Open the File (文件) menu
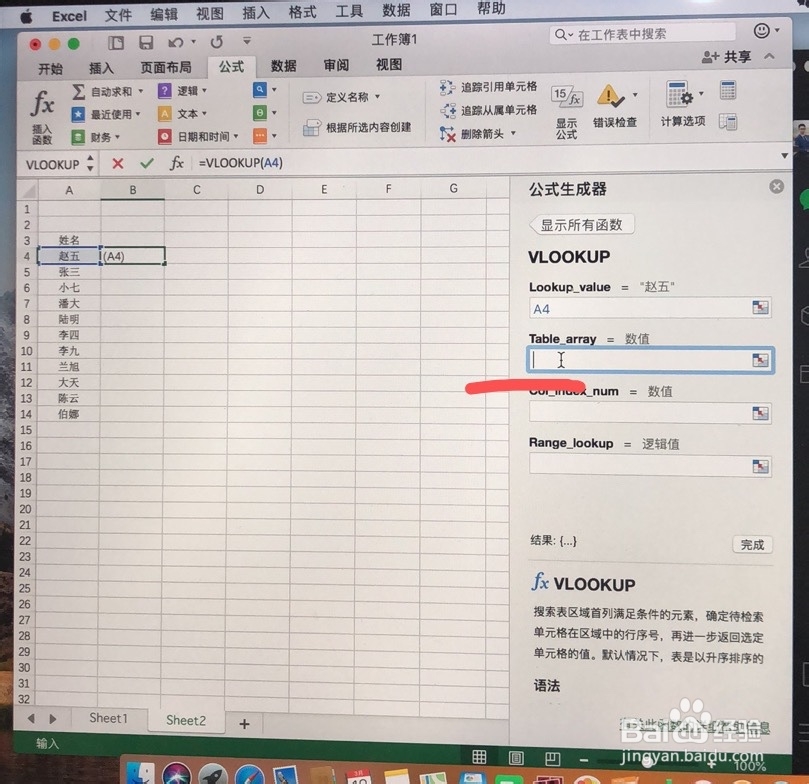Viewport: 809px width, 784px height. [x=118, y=15]
